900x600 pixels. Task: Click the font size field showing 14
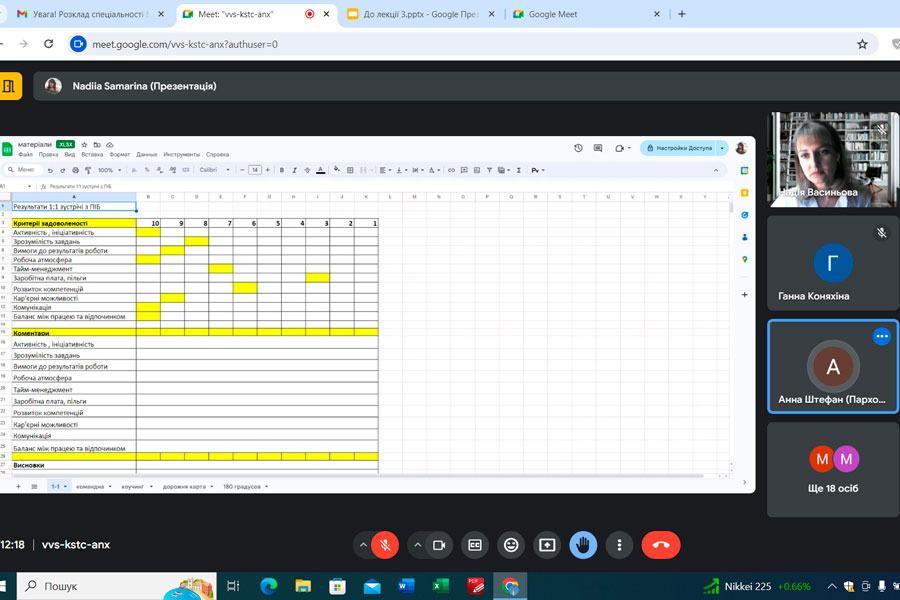pos(255,170)
